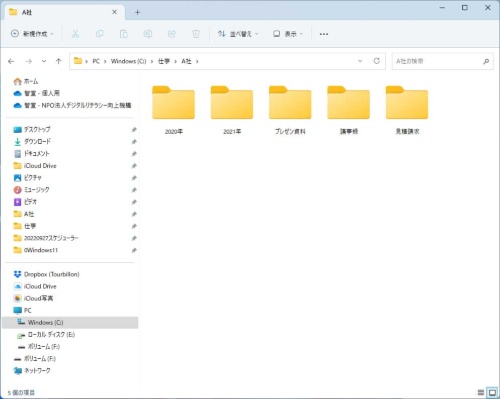This screenshot has height=399, width=500.
Task: Open a new tab with plus button
Action: click(137, 12)
